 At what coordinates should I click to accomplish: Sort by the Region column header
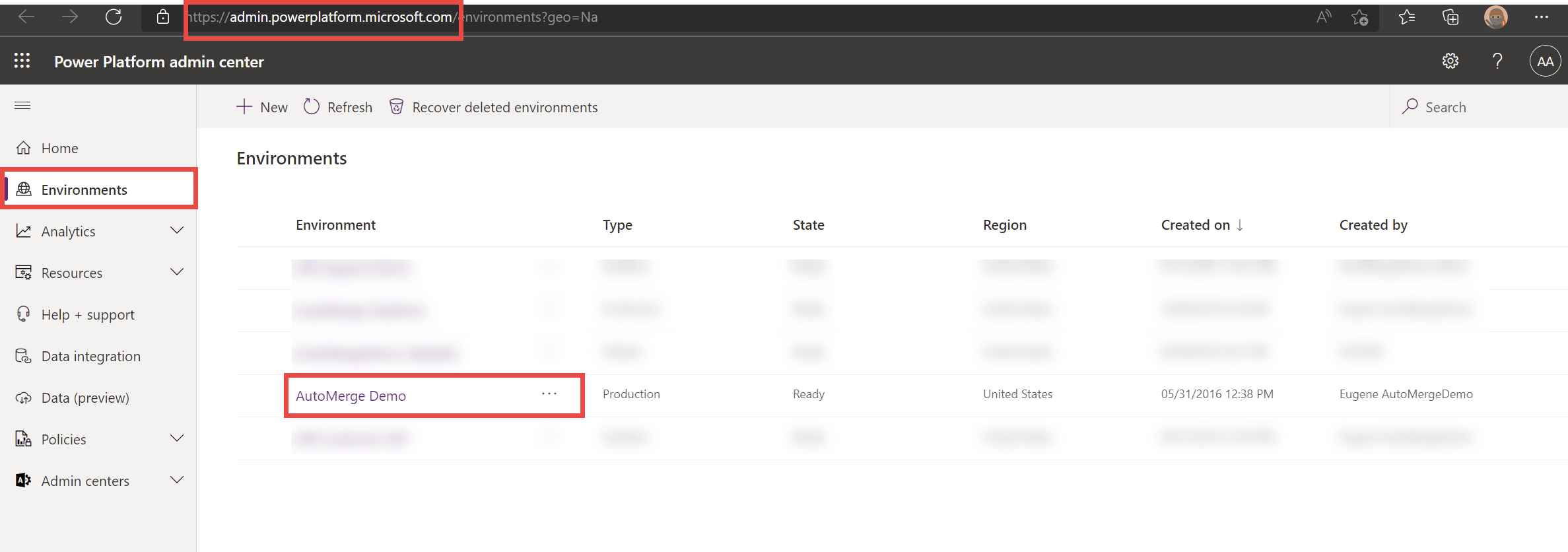point(1004,225)
